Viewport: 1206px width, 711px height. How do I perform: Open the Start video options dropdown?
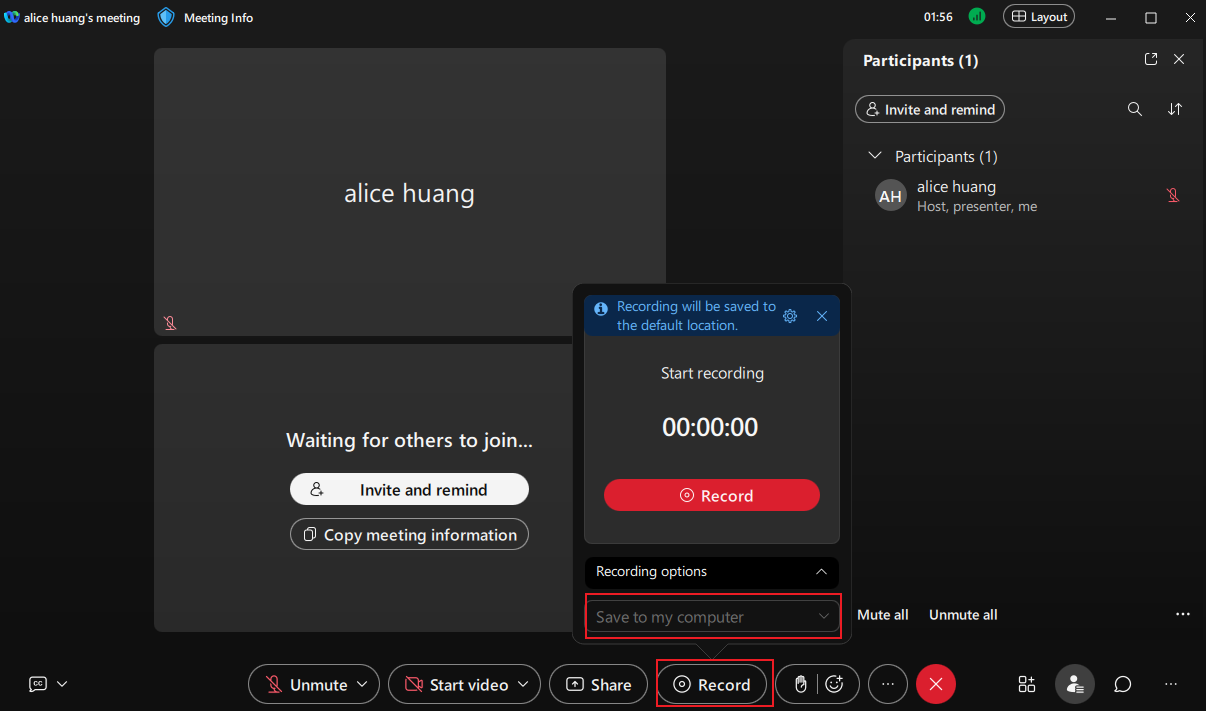(523, 684)
